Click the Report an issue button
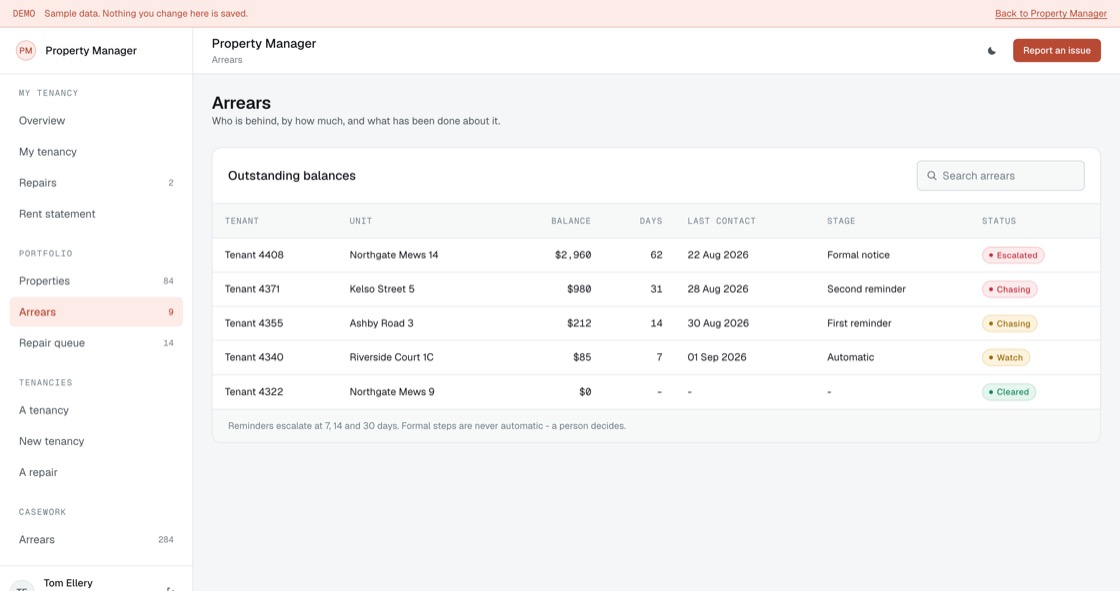 1056,51
